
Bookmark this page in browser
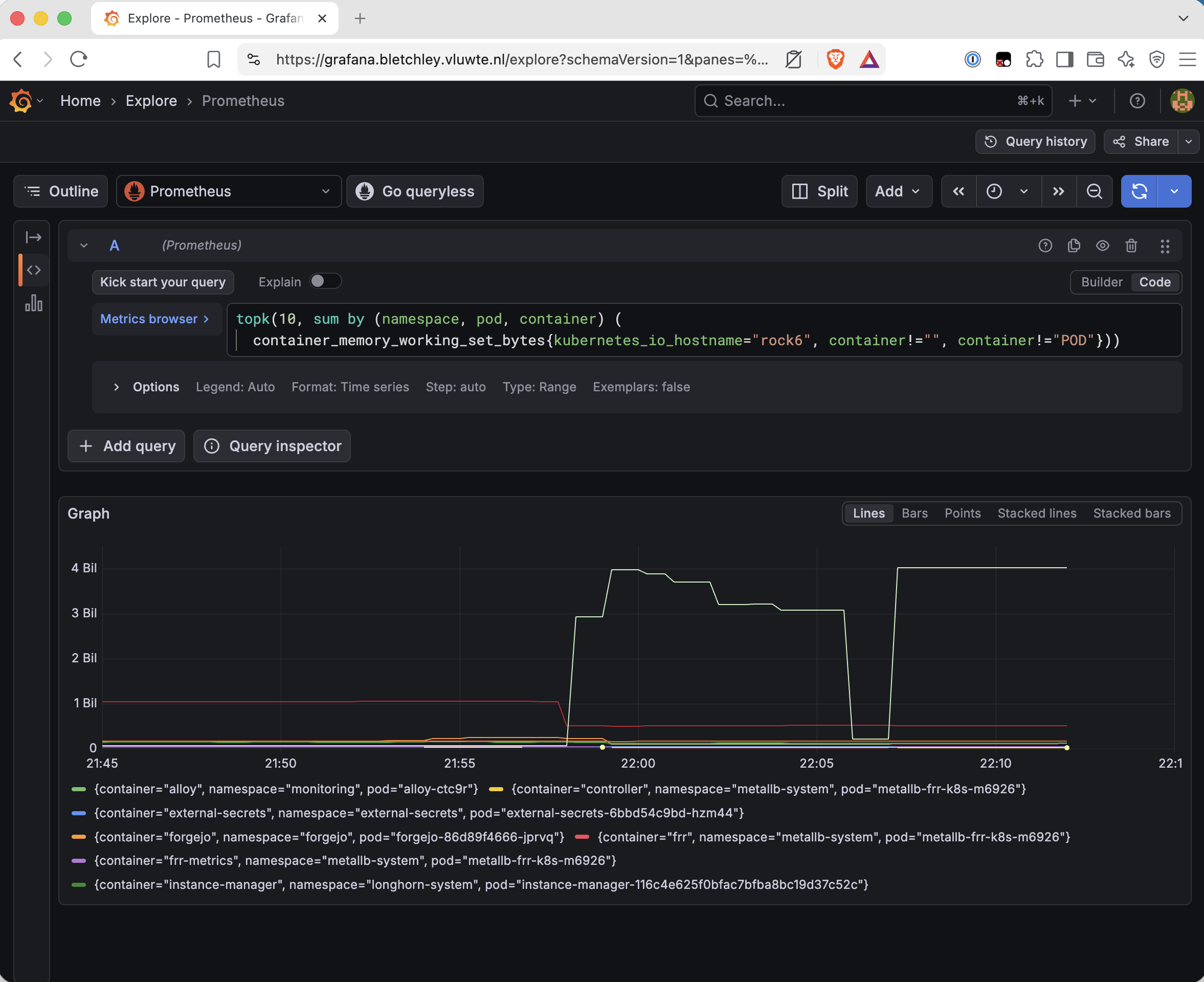[213, 59]
